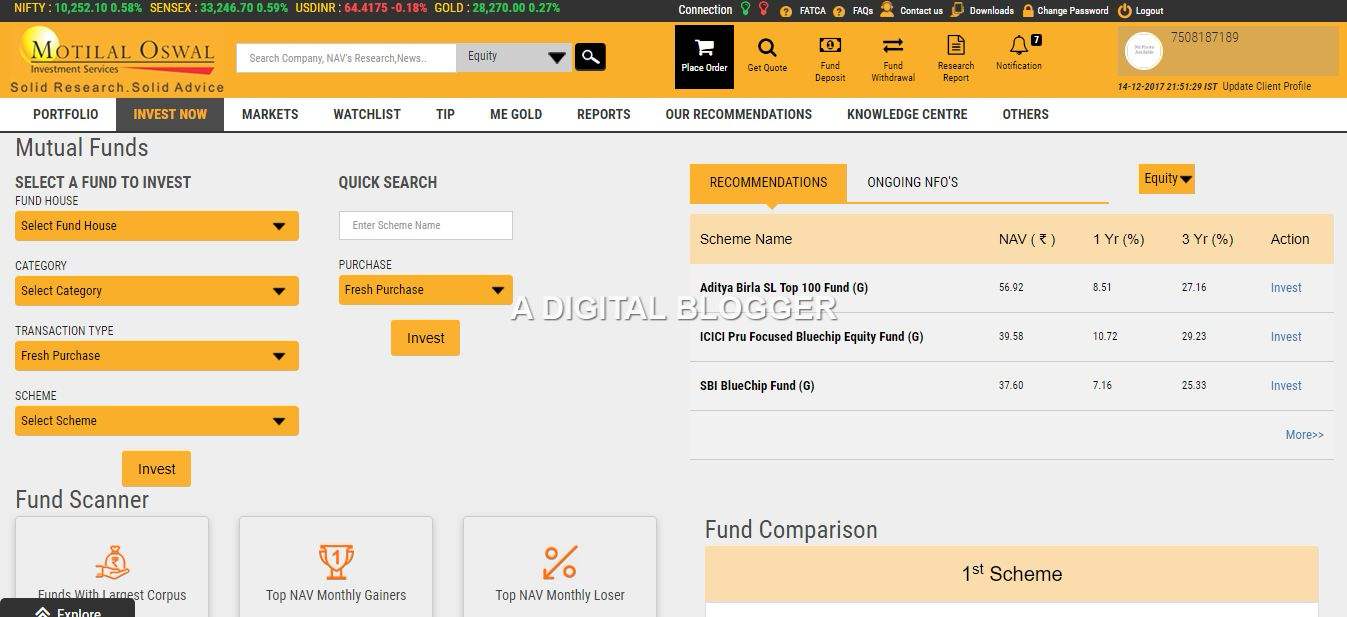Invest in SBI BlueChip Fund (G)
Image resolution: width=1347 pixels, height=617 pixels.
(x=1285, y=386)
